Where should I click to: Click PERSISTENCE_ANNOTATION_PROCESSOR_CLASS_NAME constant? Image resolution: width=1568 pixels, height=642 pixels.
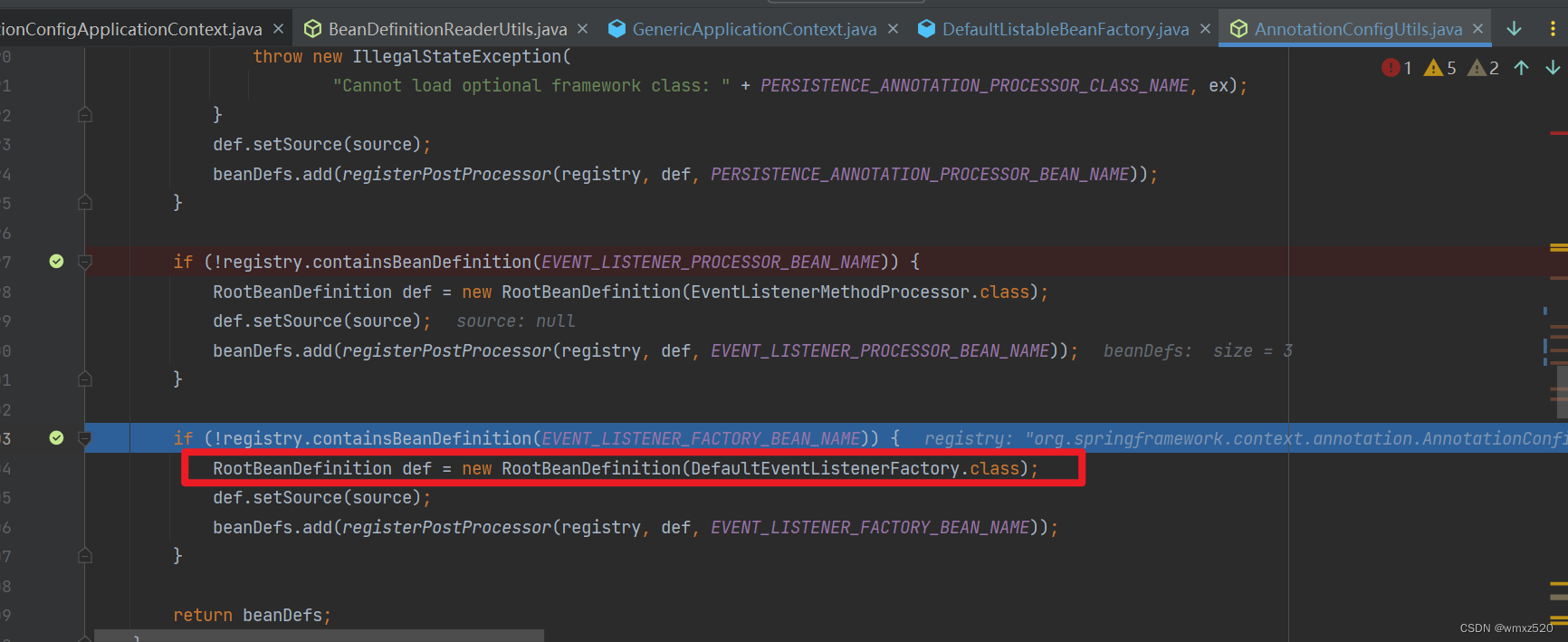[x=975, y=85]
